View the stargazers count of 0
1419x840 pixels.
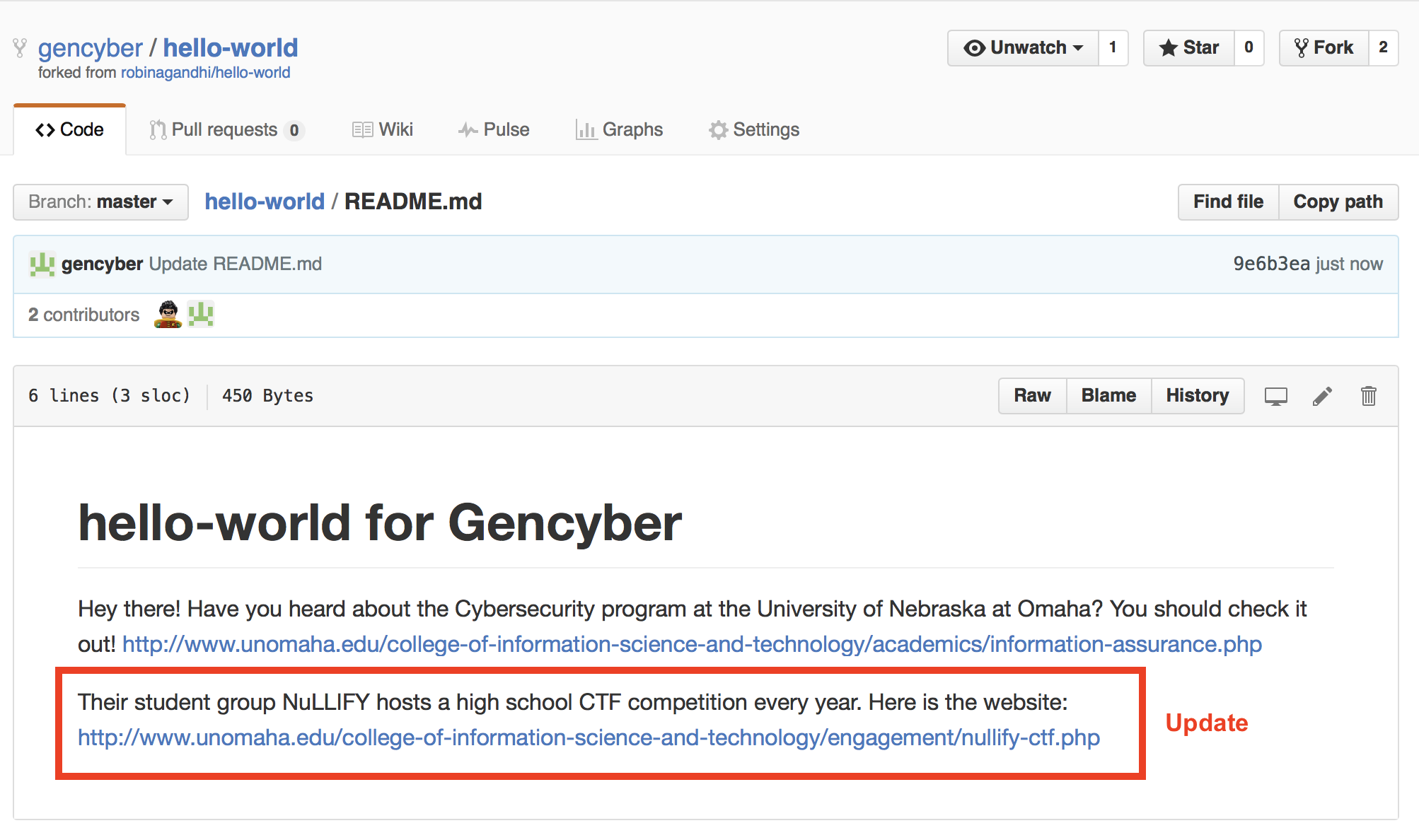1249,48
